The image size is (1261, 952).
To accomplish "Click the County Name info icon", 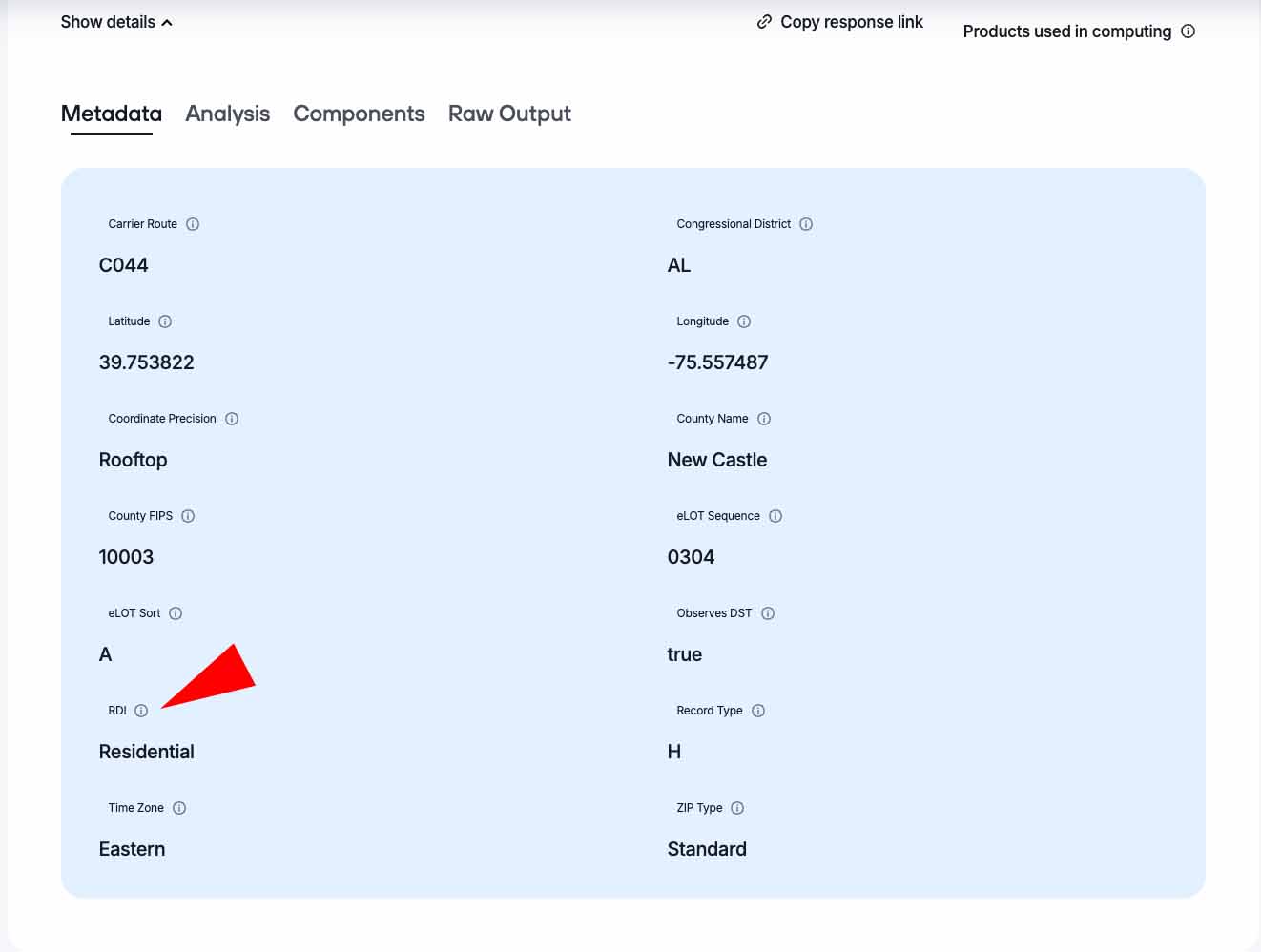I will [x=764, y=419].
